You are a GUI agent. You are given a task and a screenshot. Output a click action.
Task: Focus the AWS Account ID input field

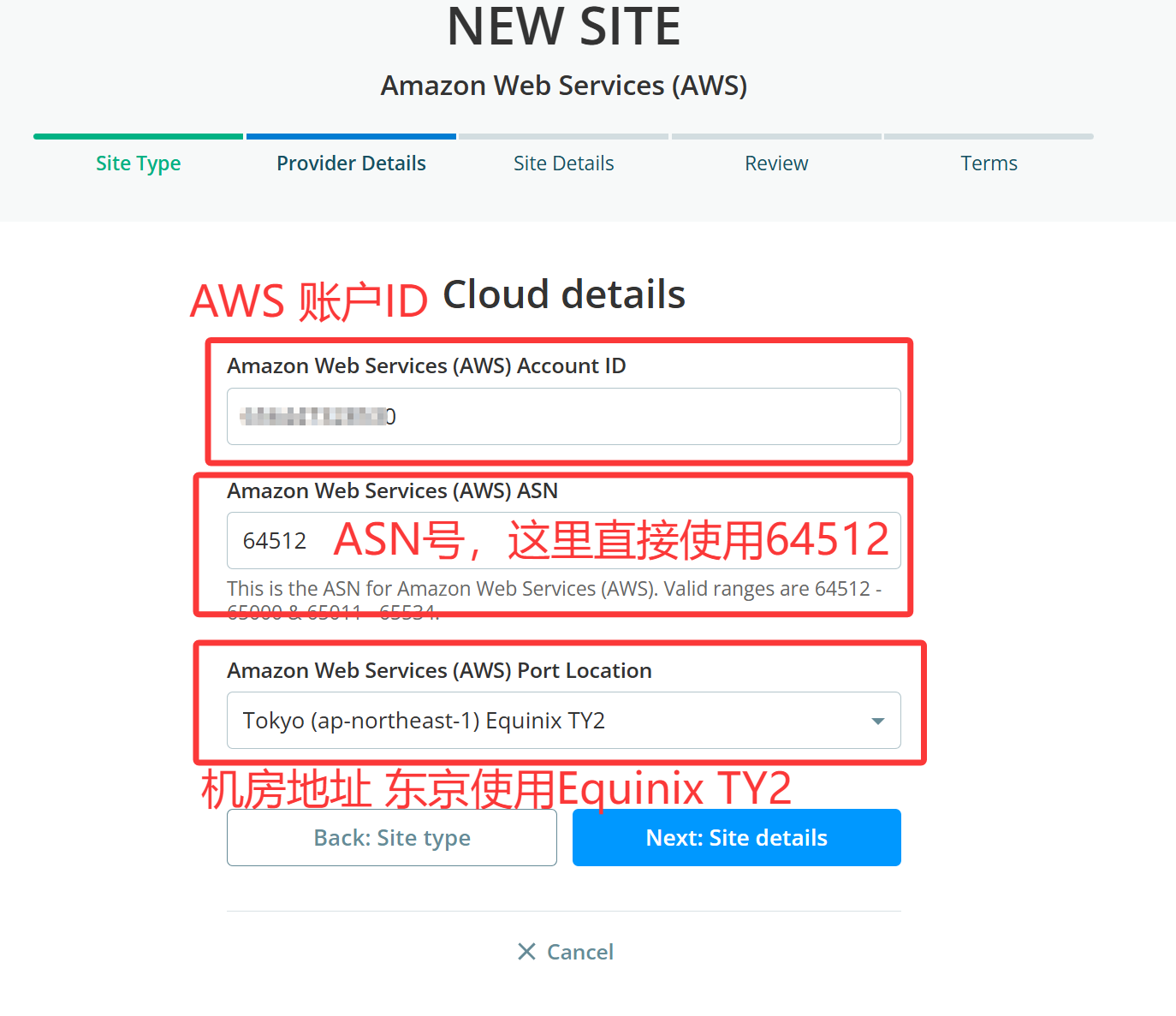click(x=563, y=416)
